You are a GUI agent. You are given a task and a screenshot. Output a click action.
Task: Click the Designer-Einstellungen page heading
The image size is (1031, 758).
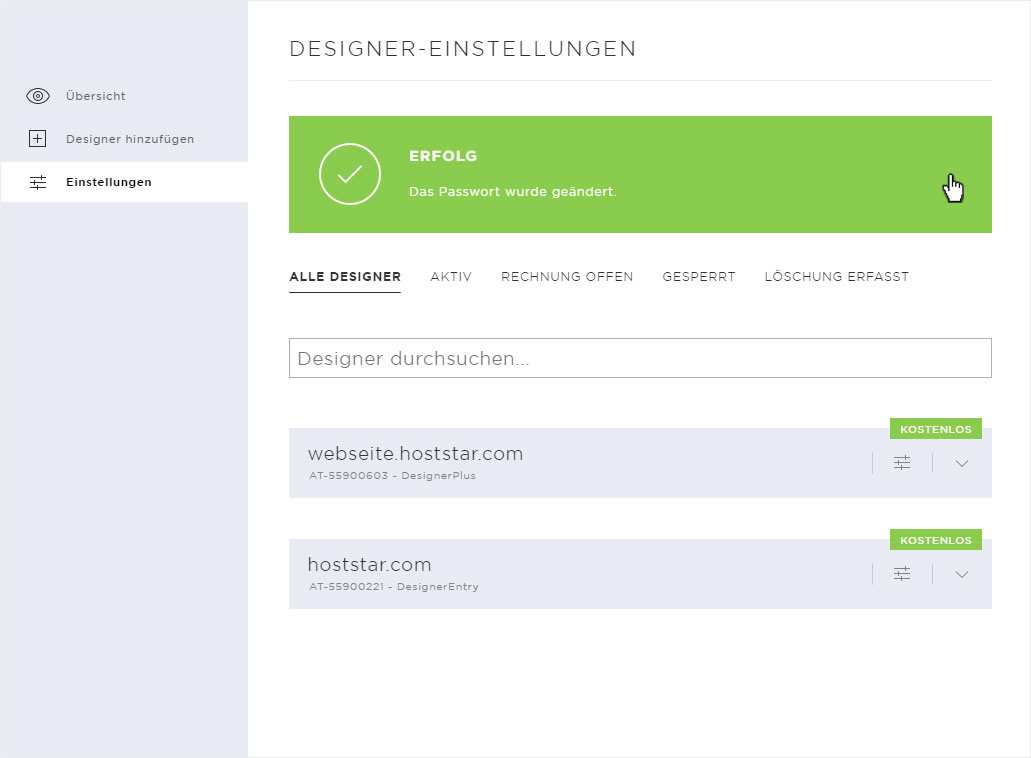click(x=463, y=49)
